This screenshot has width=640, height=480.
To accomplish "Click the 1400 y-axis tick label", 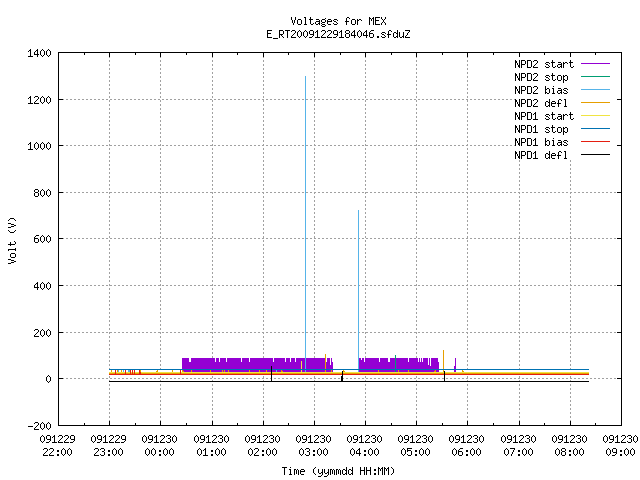I will (40, 53).
